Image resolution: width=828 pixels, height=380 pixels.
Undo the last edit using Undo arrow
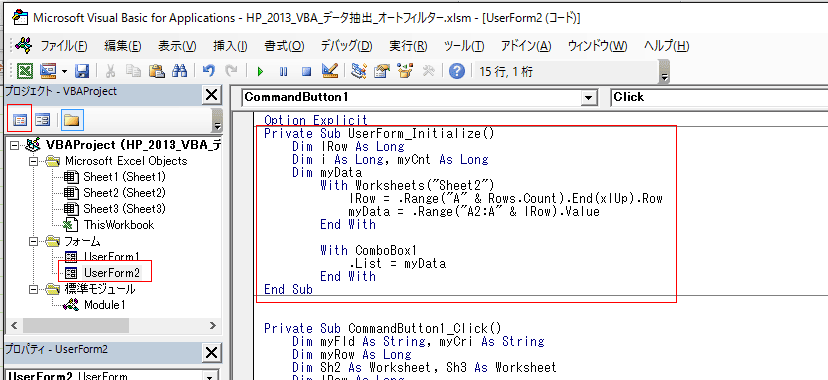[x=209, y=71]
